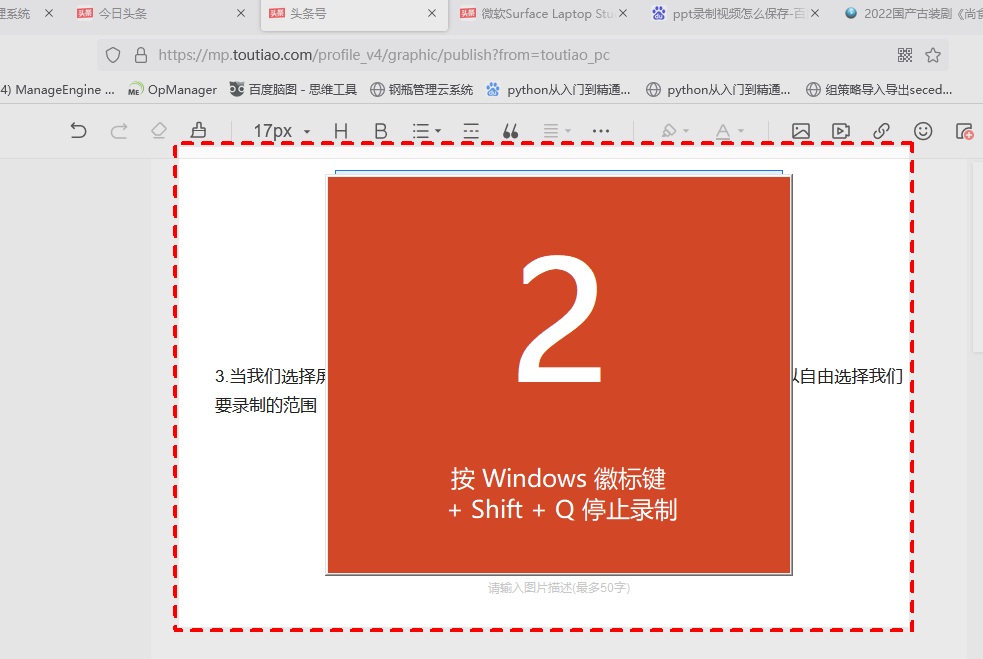Viewport: 983px width, 659px height.
Task: Close the 微软Surface Laptop tab
Action: coord(623,13)
